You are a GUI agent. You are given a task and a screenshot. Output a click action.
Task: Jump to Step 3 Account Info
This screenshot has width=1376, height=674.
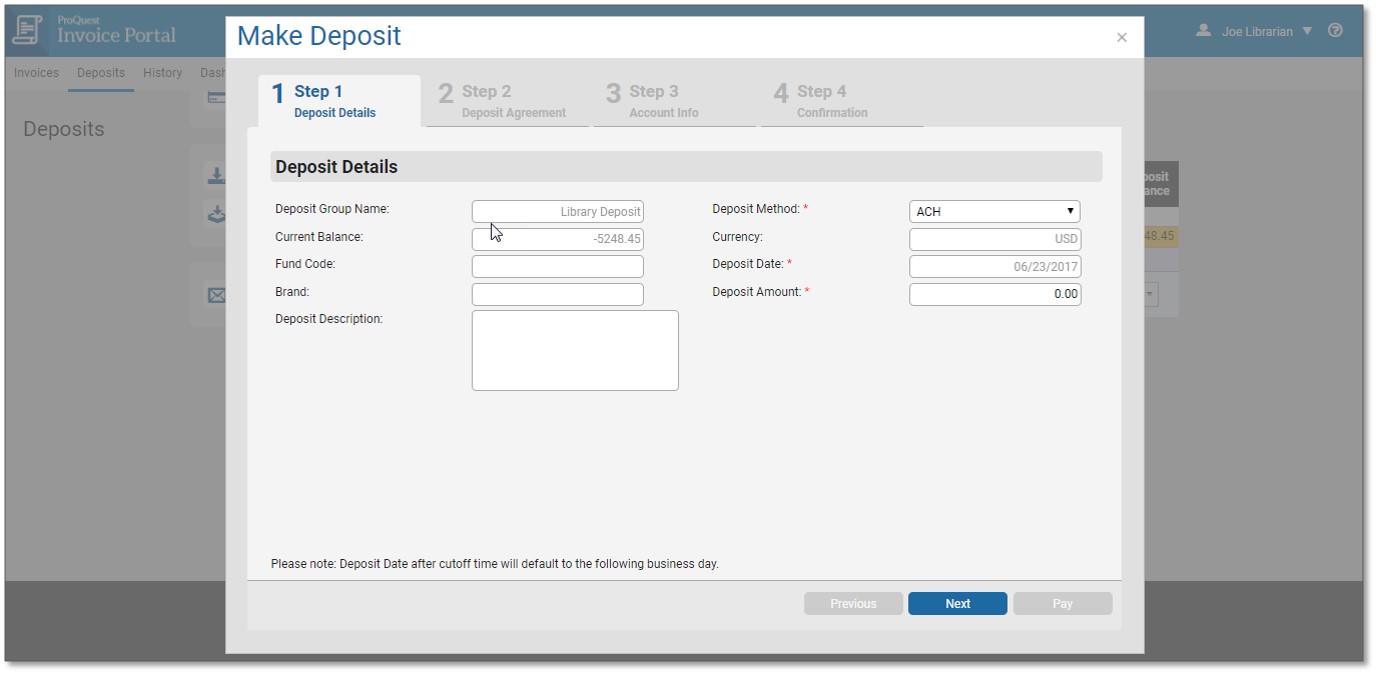tap(674, 101)
